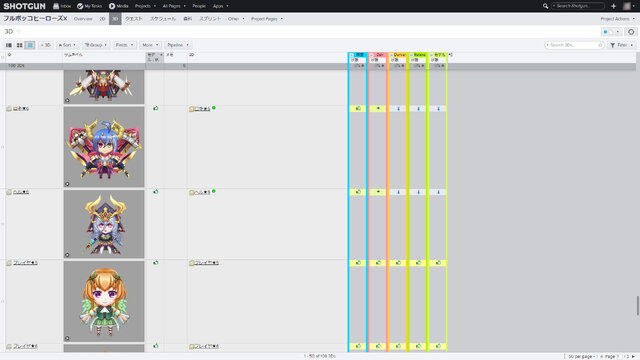The image size is (640, 360).
Task: Click the page refresh circle icon
Action: (x=631, y=32)
